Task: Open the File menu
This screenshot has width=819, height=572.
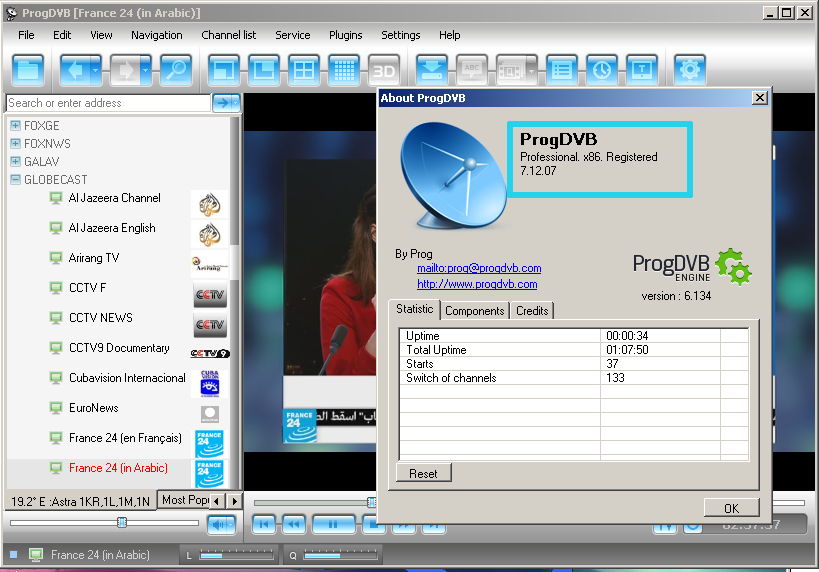Action: pyautogui.click(x=26, y=35)
